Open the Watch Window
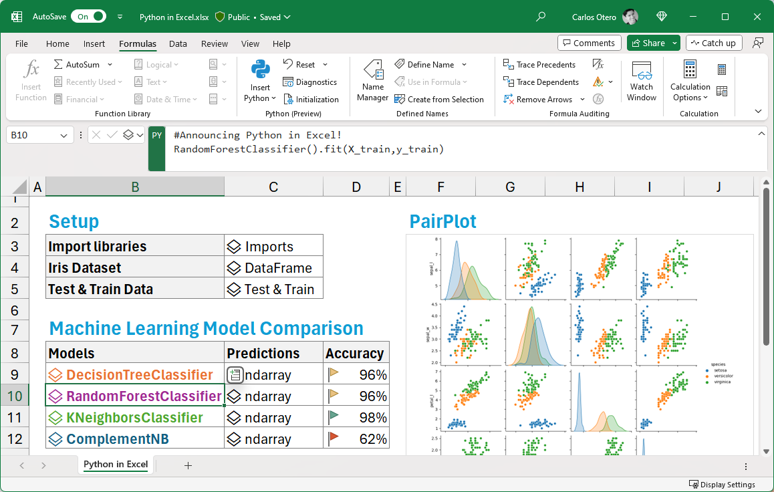Viewport: 774px width, 492px height. coord(641,80)
